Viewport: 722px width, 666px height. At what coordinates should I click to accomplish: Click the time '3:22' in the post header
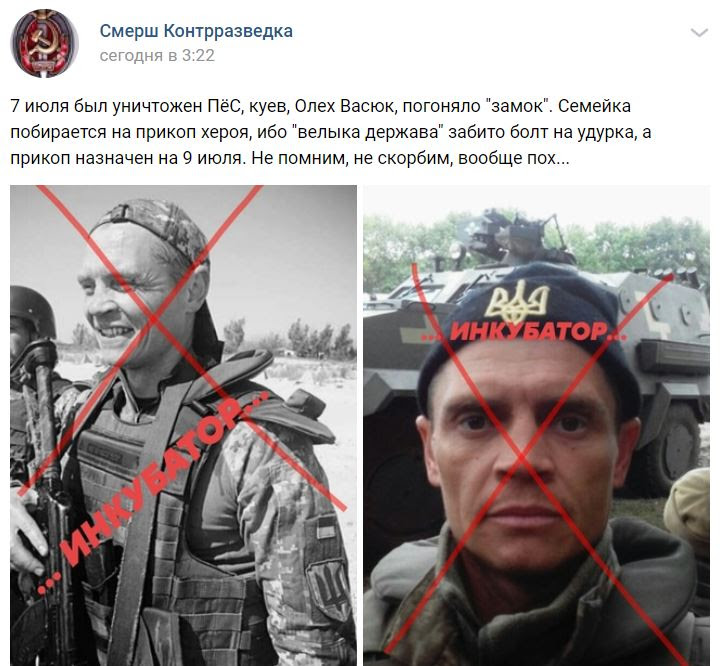(198, 56)
